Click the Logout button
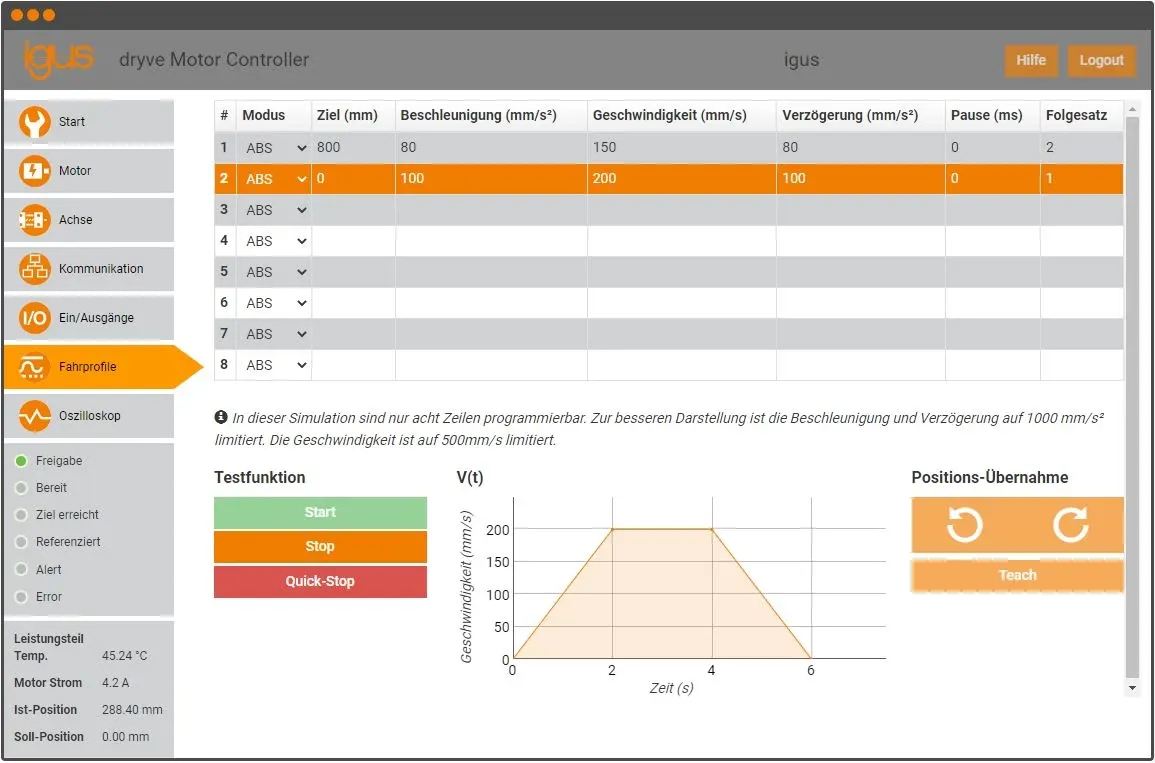The height and width of the screenshot is (763, 1155). coord(1102,60)
